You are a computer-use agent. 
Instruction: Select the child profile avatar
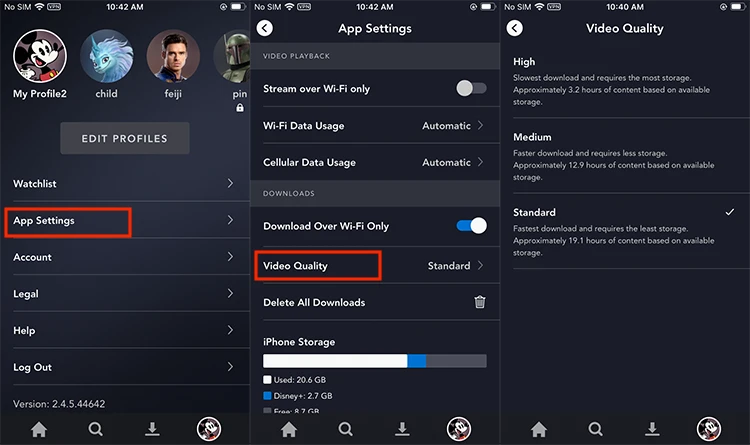click(107, 56)
